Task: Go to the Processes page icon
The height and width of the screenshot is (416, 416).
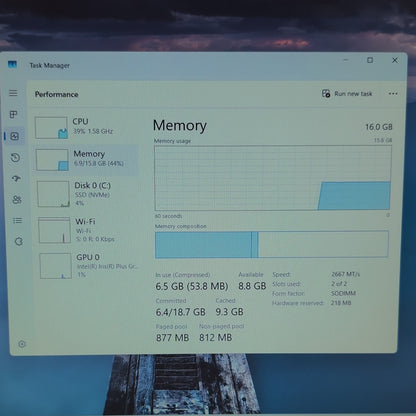Action: pyautogui.click(x=13, y=115)
